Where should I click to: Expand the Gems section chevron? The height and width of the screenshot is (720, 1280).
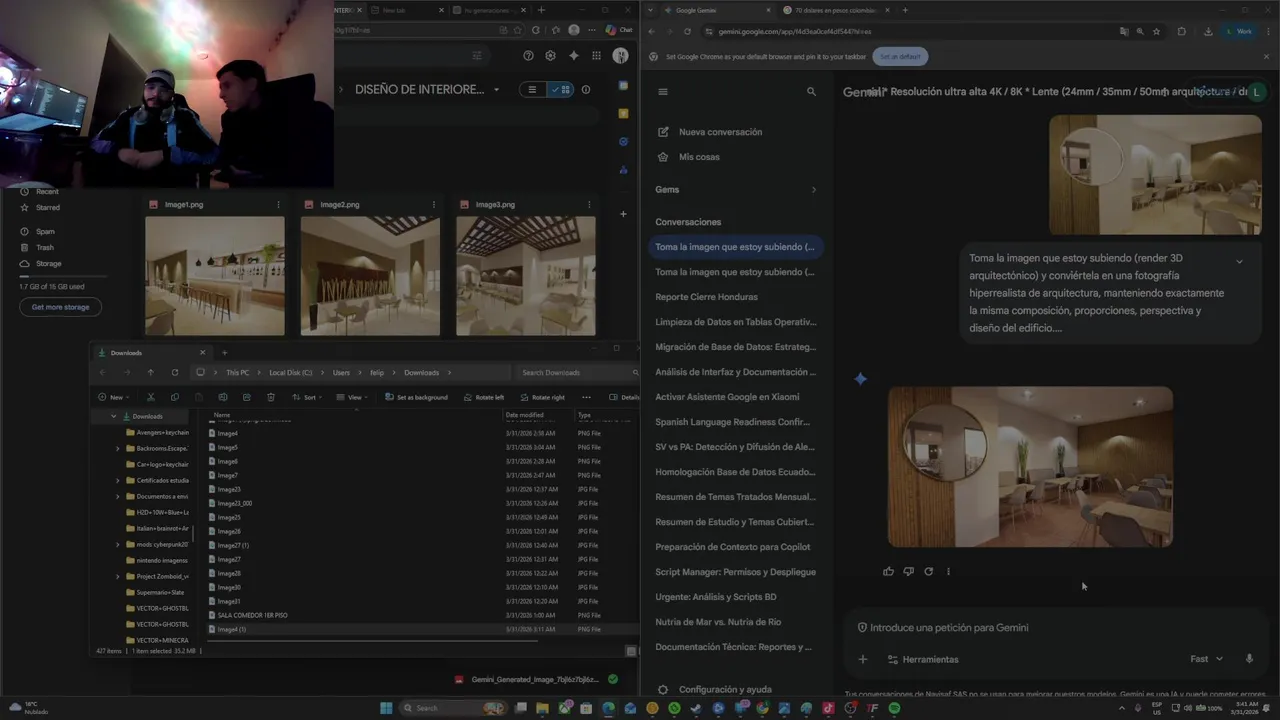coord(813,190)
